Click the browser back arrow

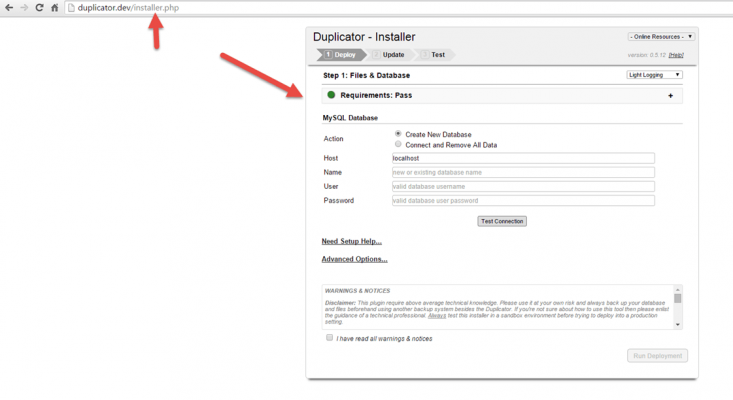coord(9,8)
